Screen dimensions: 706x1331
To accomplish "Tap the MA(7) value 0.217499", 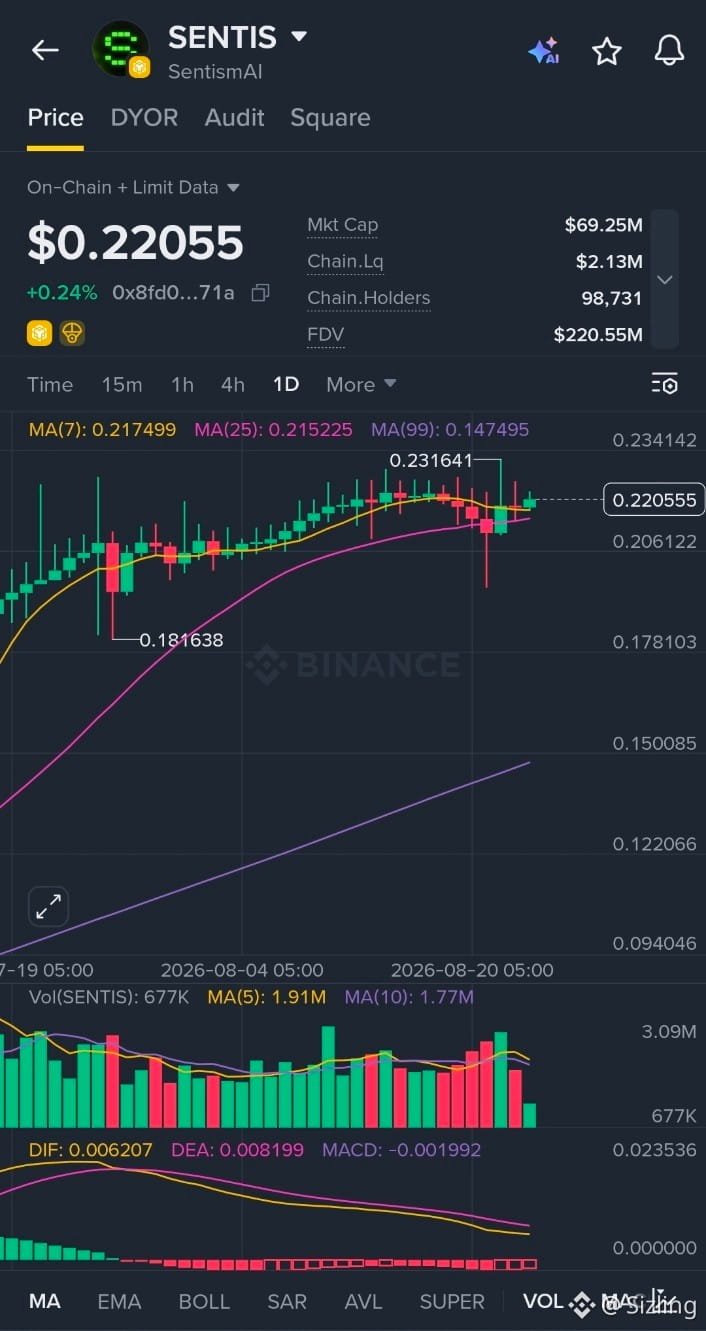I will (x=102, y=430).
